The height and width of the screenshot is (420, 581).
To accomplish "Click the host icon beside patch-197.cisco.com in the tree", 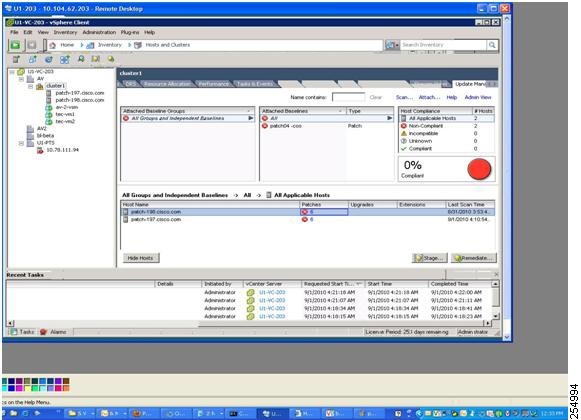I will pos(49,93).
